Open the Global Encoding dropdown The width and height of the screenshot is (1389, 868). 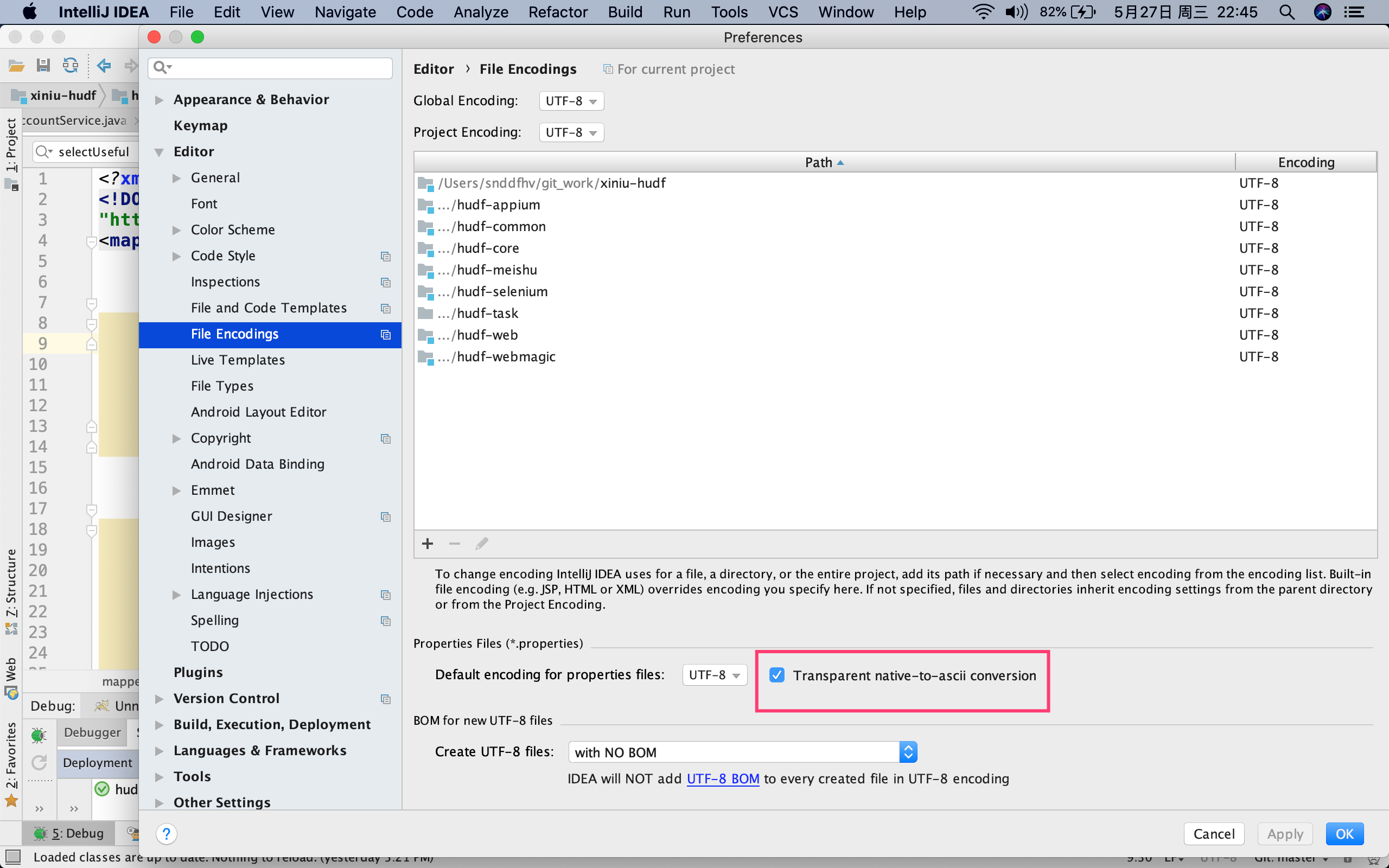coord(571,101)
